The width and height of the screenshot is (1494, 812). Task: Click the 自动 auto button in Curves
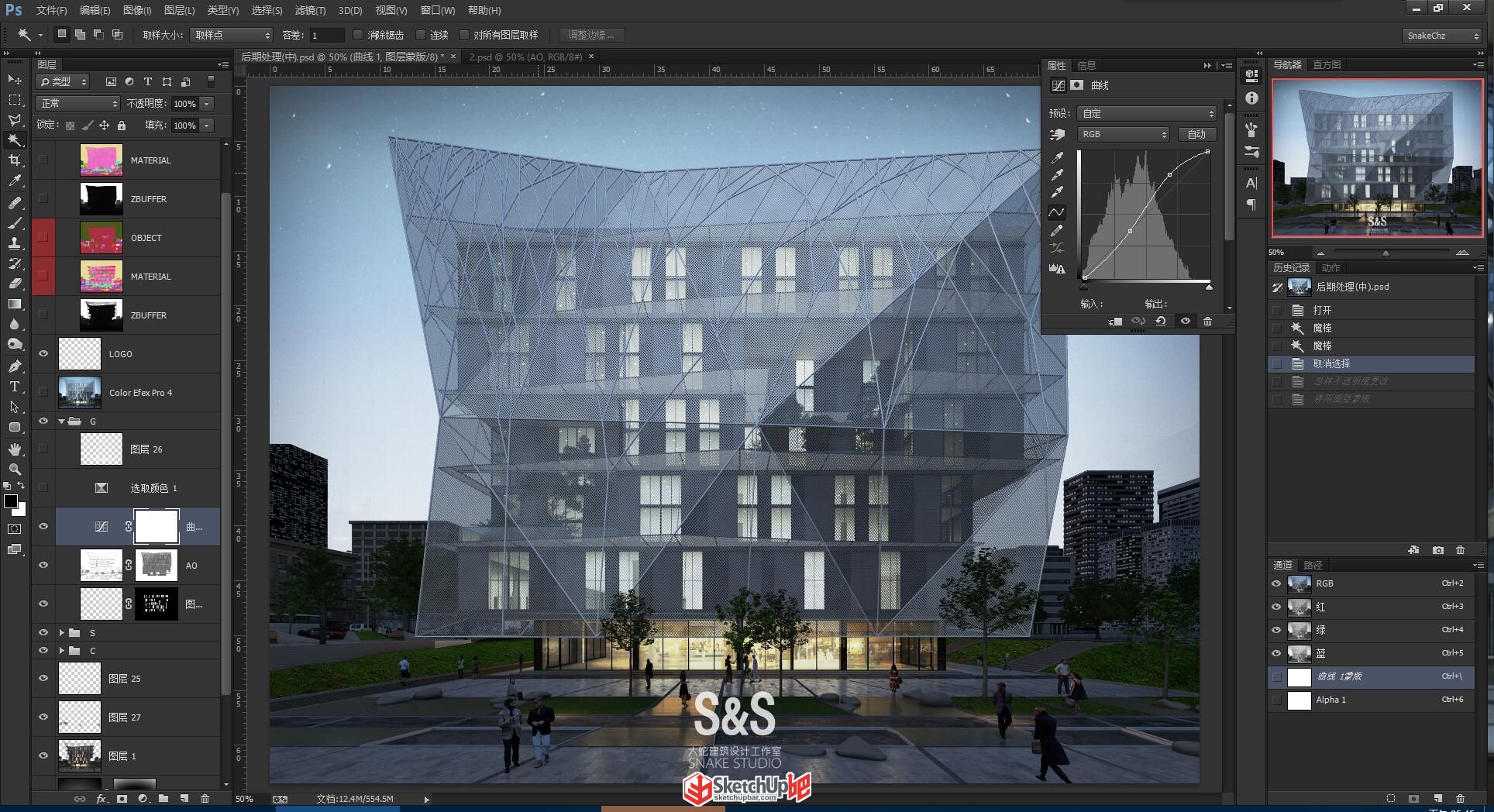tap(1196, 135)
